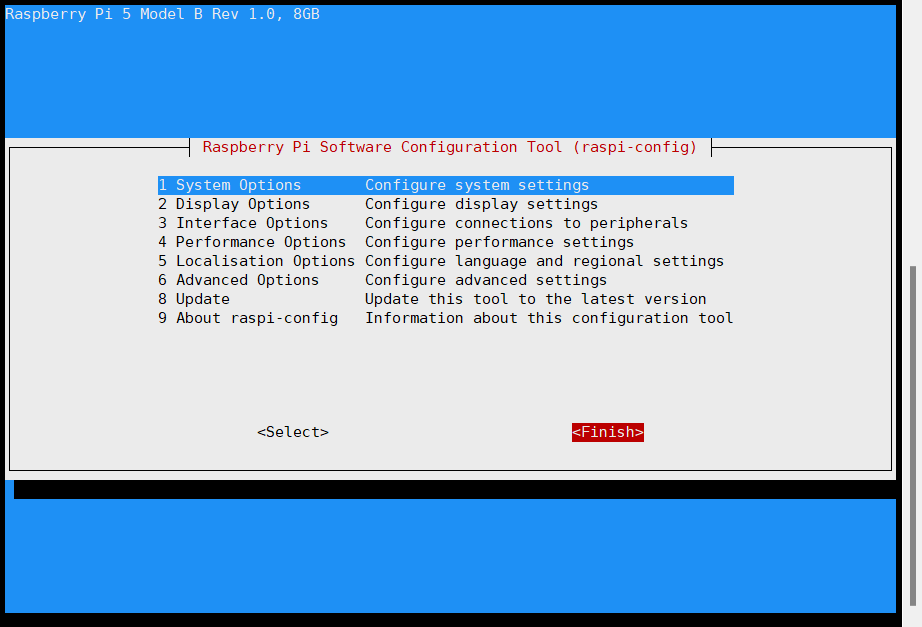
Task: Open 4 Performance Options entry
Action: point(445,242)
